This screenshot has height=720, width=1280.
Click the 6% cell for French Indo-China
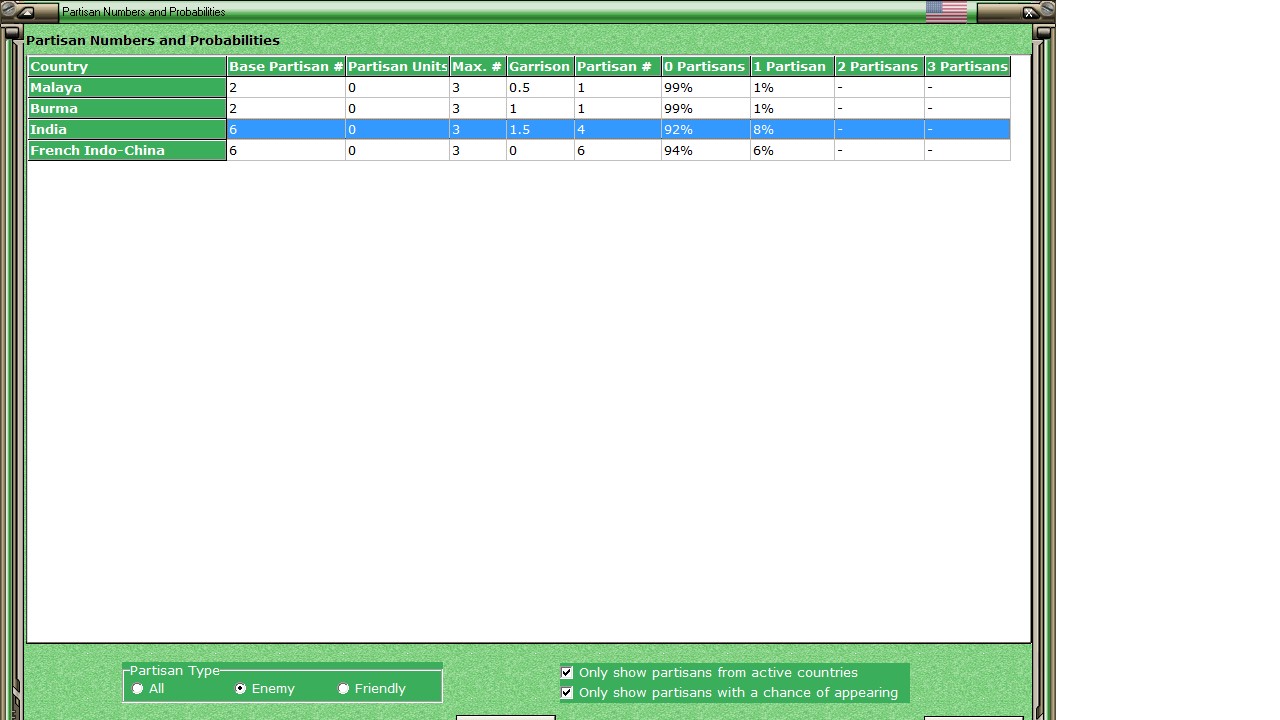tap(792, 150)
